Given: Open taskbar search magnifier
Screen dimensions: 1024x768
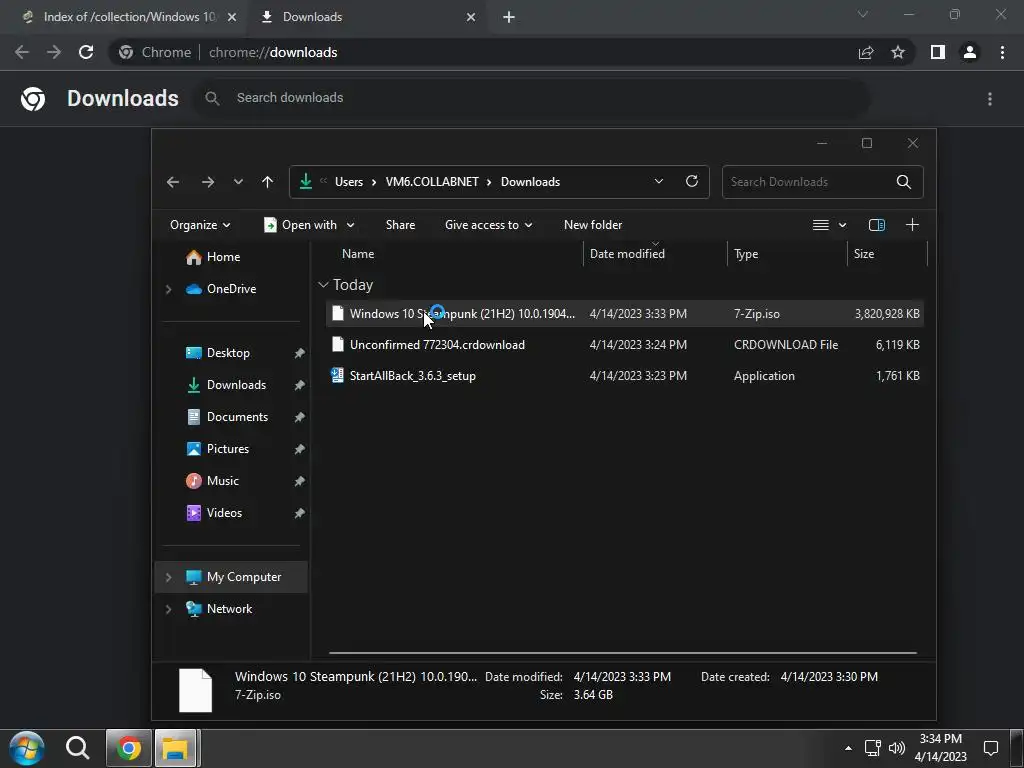Looking at the screenshot, I should [x=77, y=748].
